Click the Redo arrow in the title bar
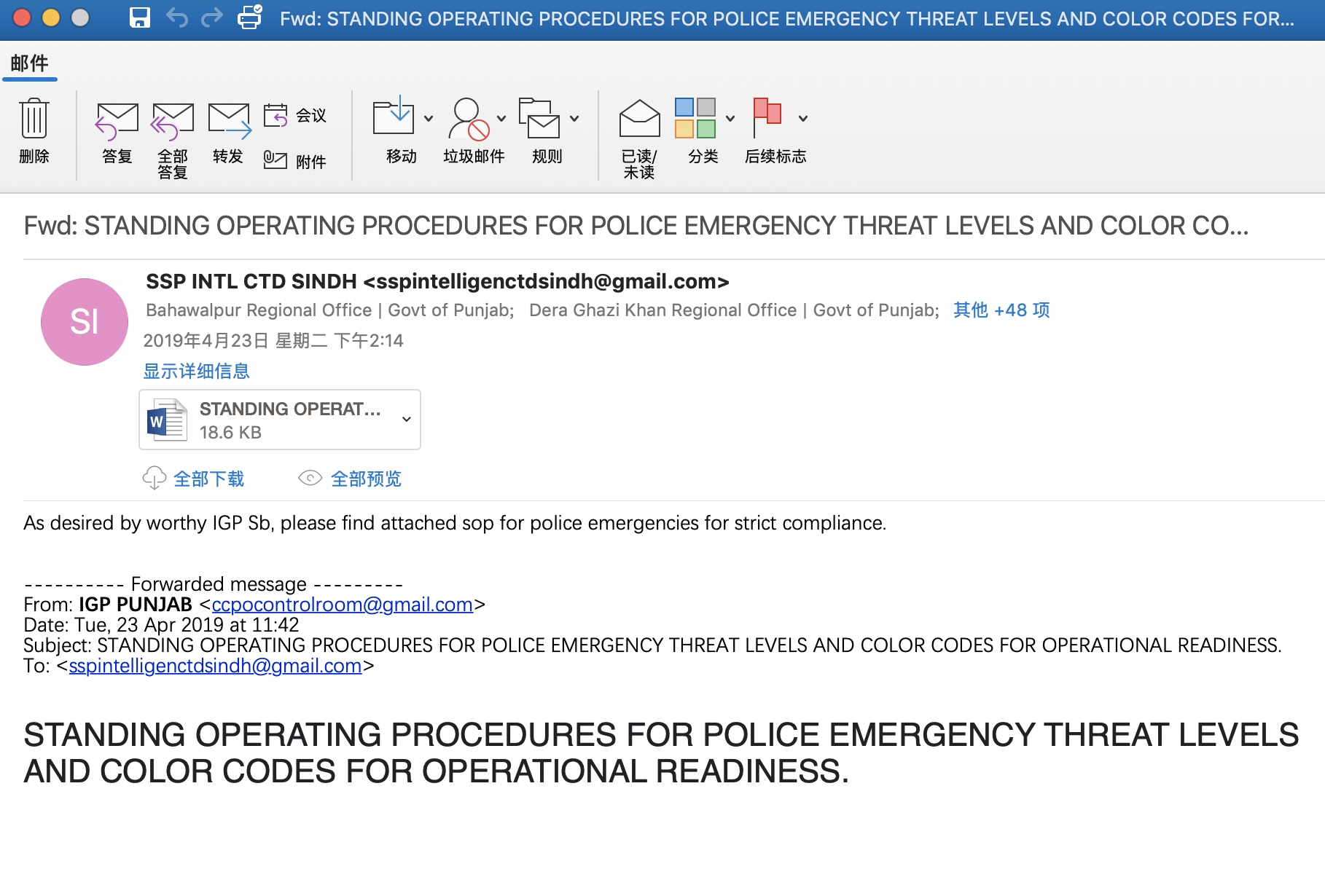Image resolution: width=1325 pixels, height=896 pixels. (x=212, y=17)
